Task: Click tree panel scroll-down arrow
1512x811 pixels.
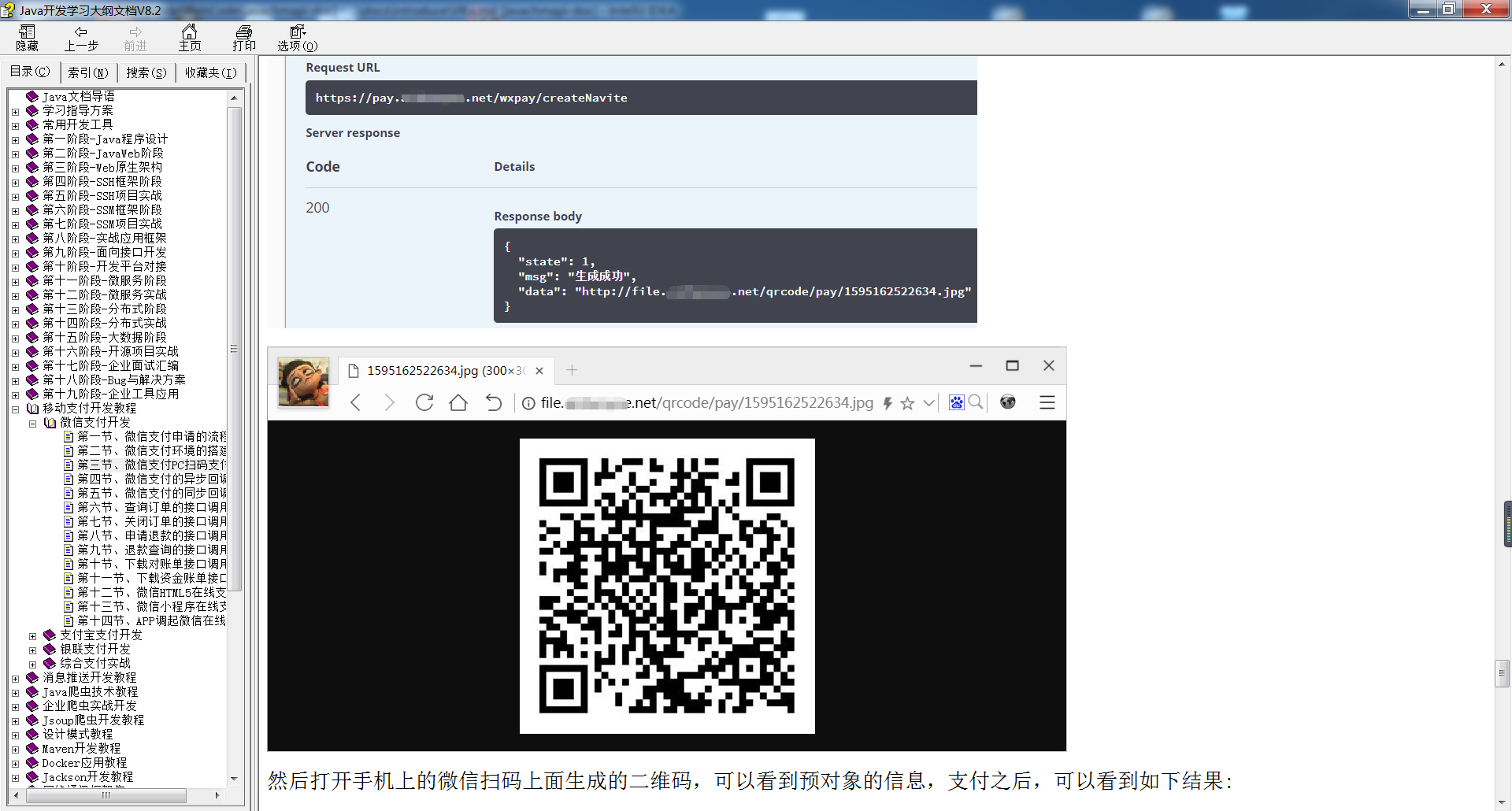Action: [234, 779]
